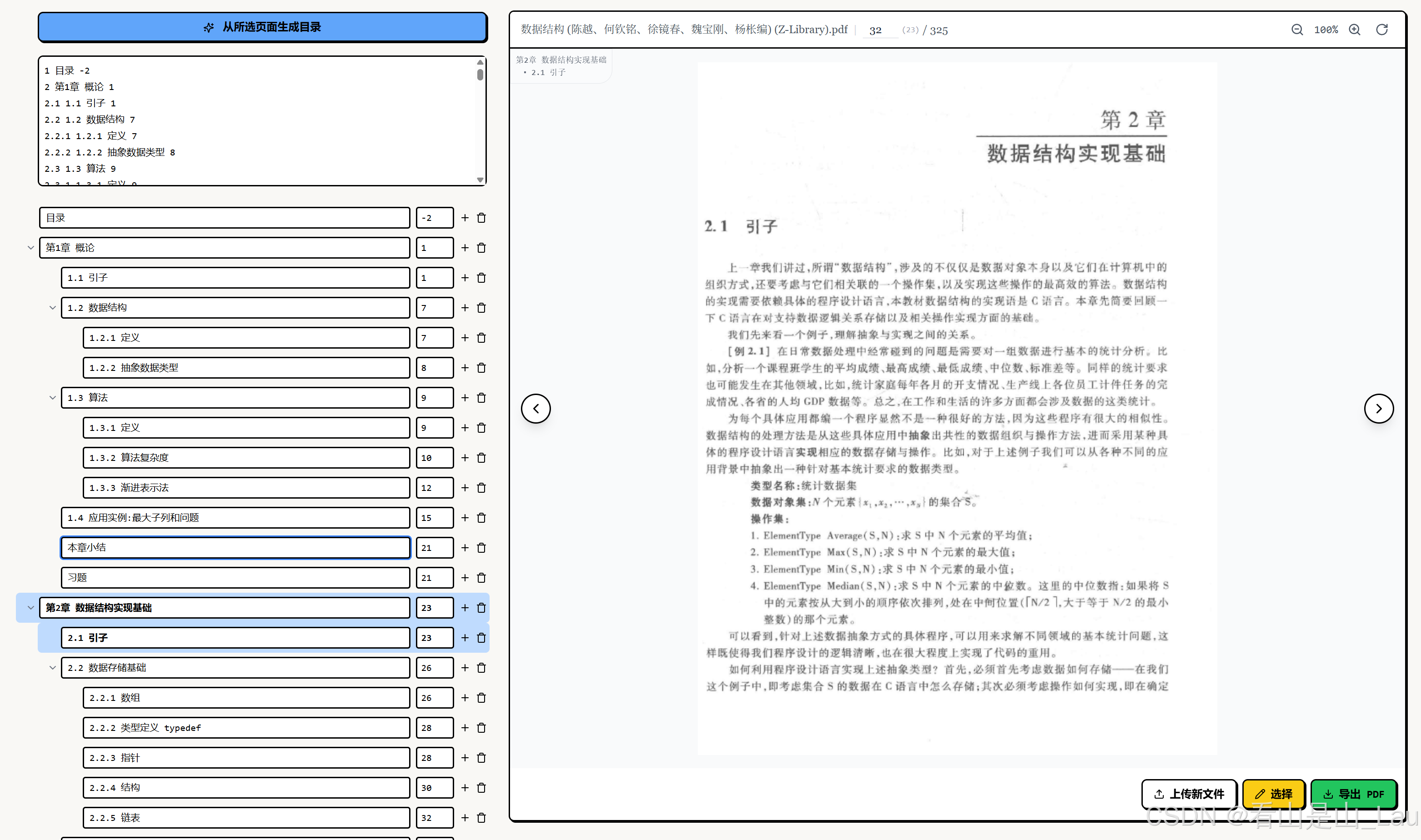1421x840 pixels.
Task: Add entry after 1.1 引子 using plus icon
Action: (465, 278)
